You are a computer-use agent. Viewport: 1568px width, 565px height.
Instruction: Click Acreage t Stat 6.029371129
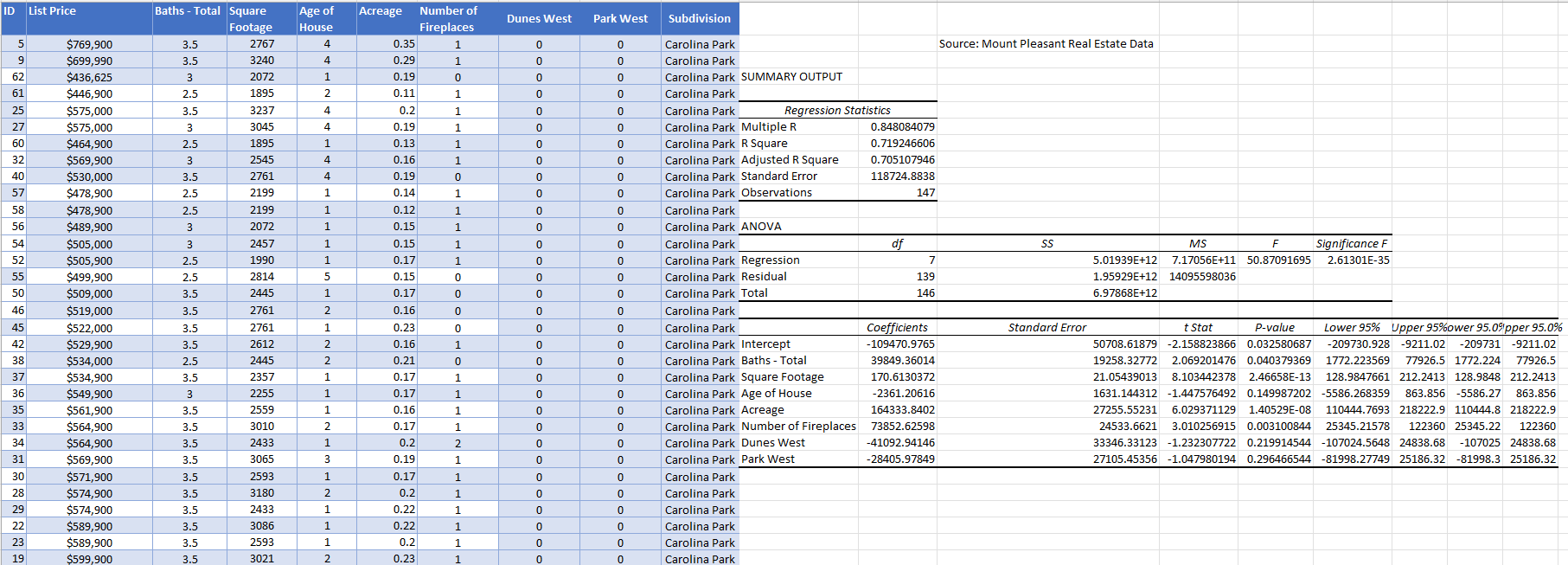point(1204,410)
